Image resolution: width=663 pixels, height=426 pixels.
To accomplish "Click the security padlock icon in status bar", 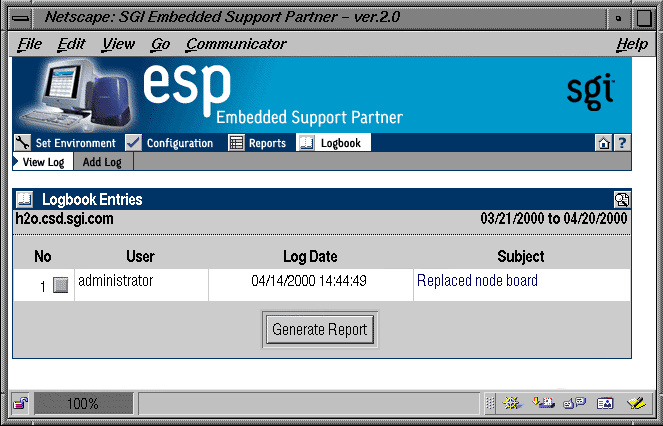I will coord(20,403).
